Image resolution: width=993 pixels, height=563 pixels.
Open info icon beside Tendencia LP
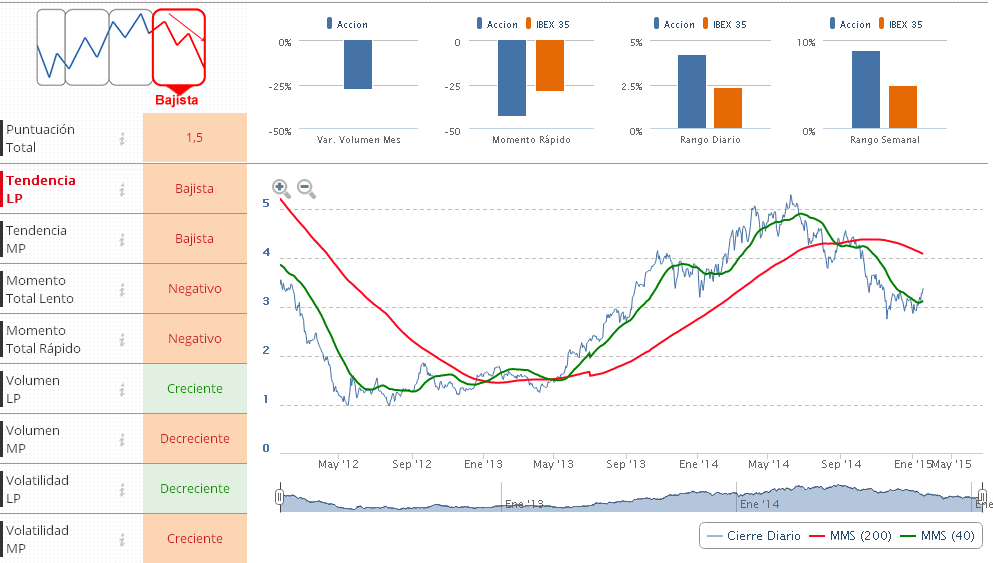click(x=122, y=189)
